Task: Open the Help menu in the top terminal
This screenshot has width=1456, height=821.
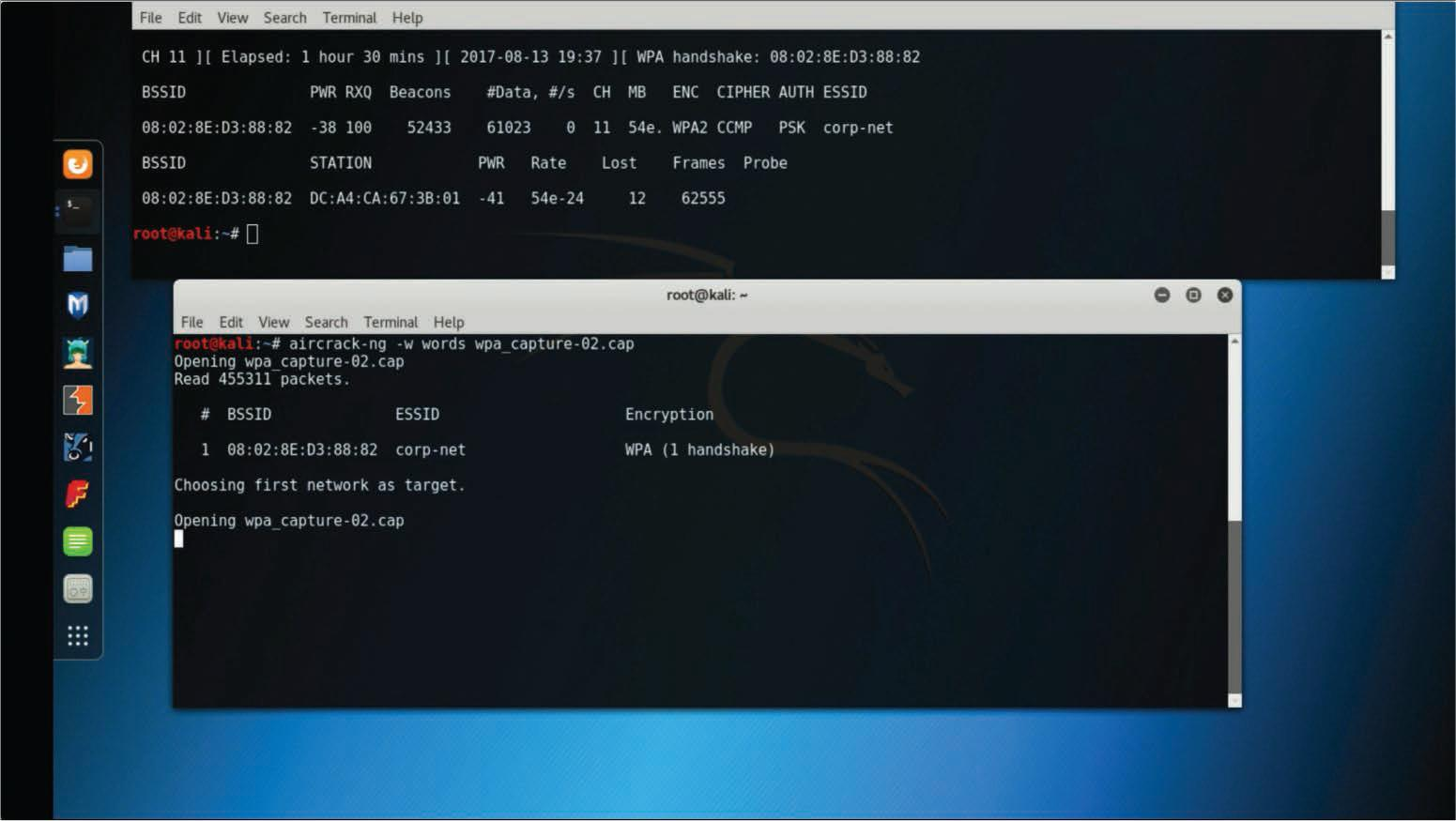Action: tap(406, 17)
